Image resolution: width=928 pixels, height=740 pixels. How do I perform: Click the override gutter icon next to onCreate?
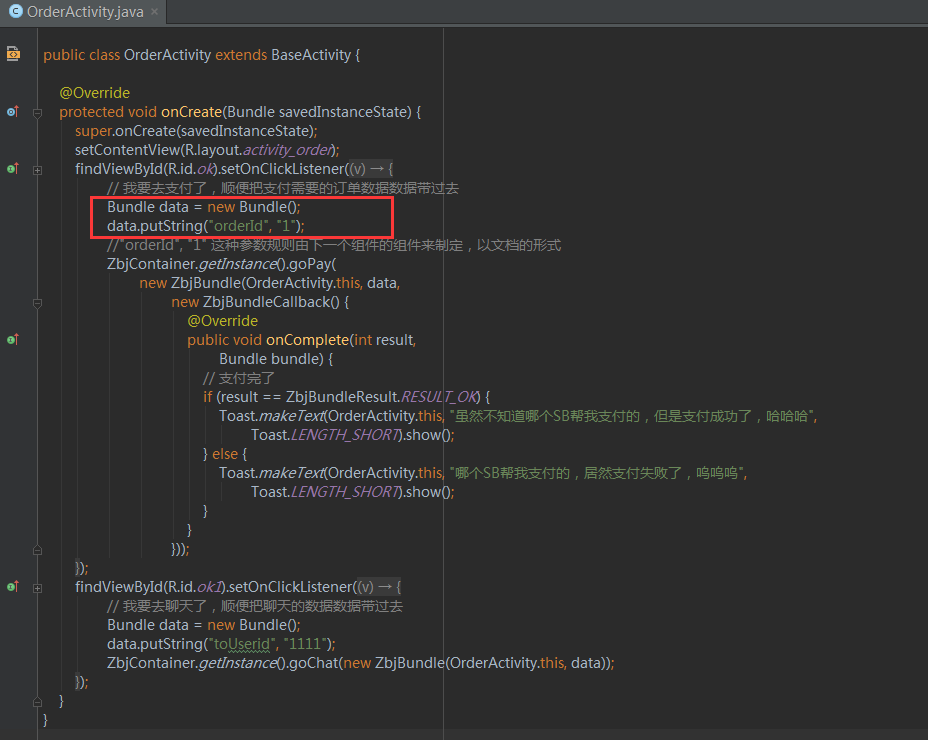pyautogui.click(x=13, y=112)
